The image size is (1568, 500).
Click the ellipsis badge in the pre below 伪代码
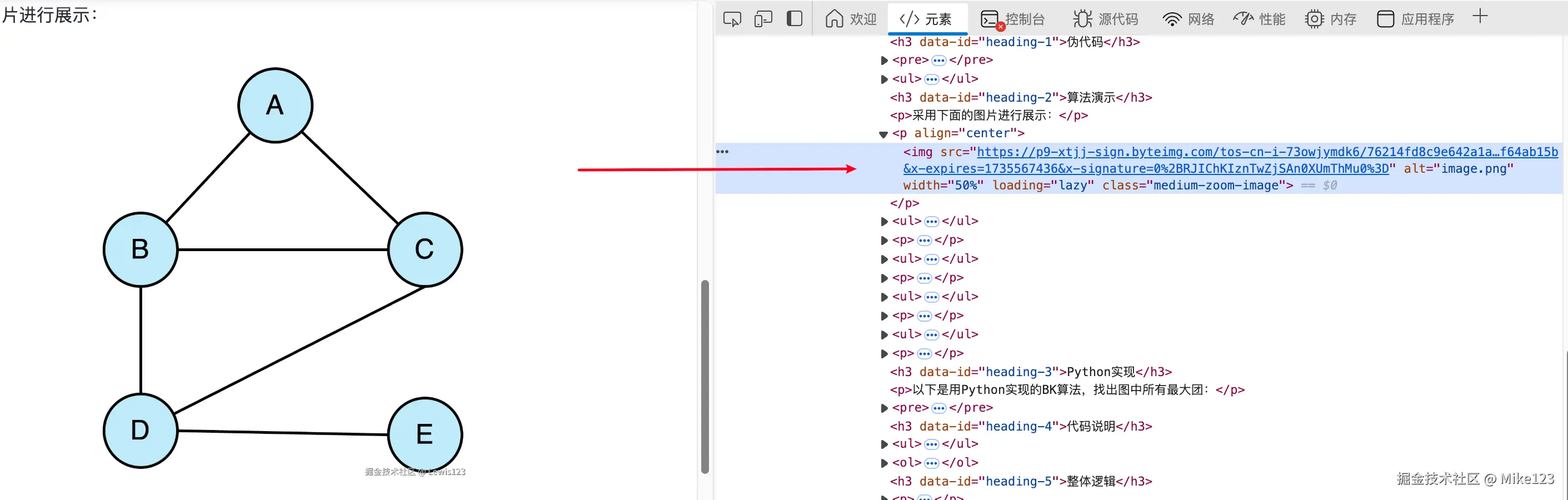[x=938, y=60]
